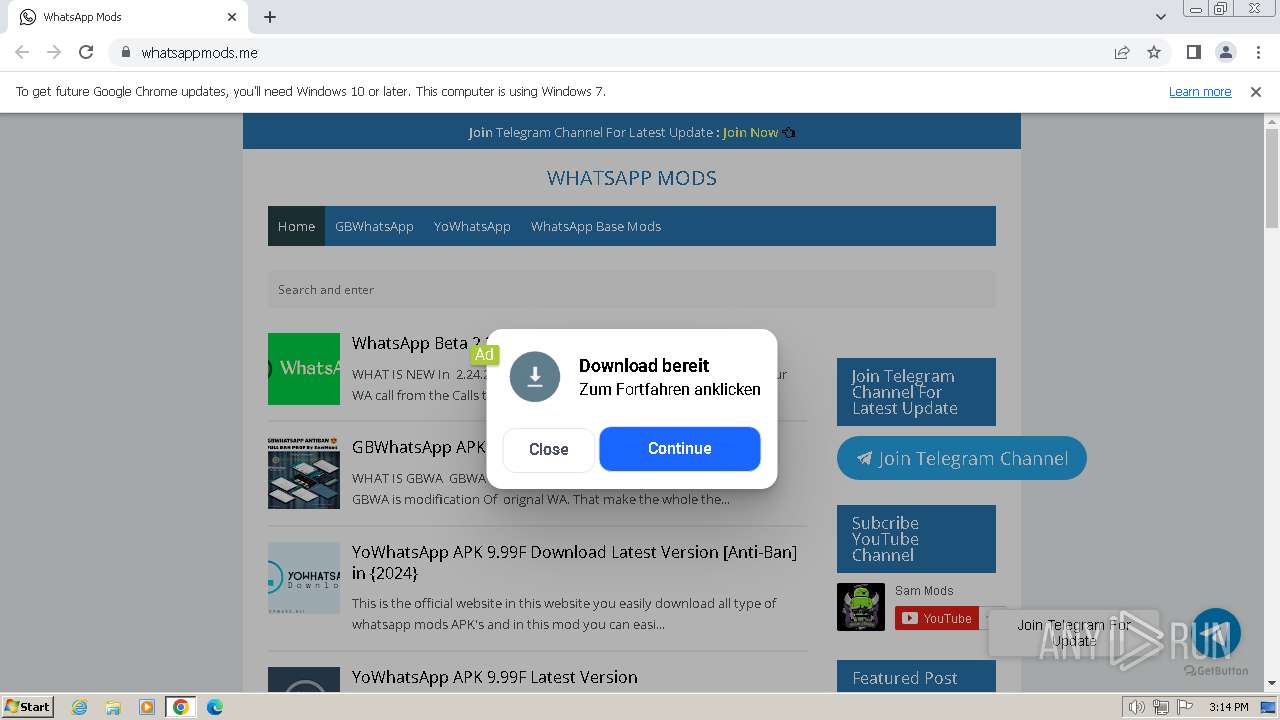
Task: Bookmark this page with the star icon
Action: tap(1154, 52)
